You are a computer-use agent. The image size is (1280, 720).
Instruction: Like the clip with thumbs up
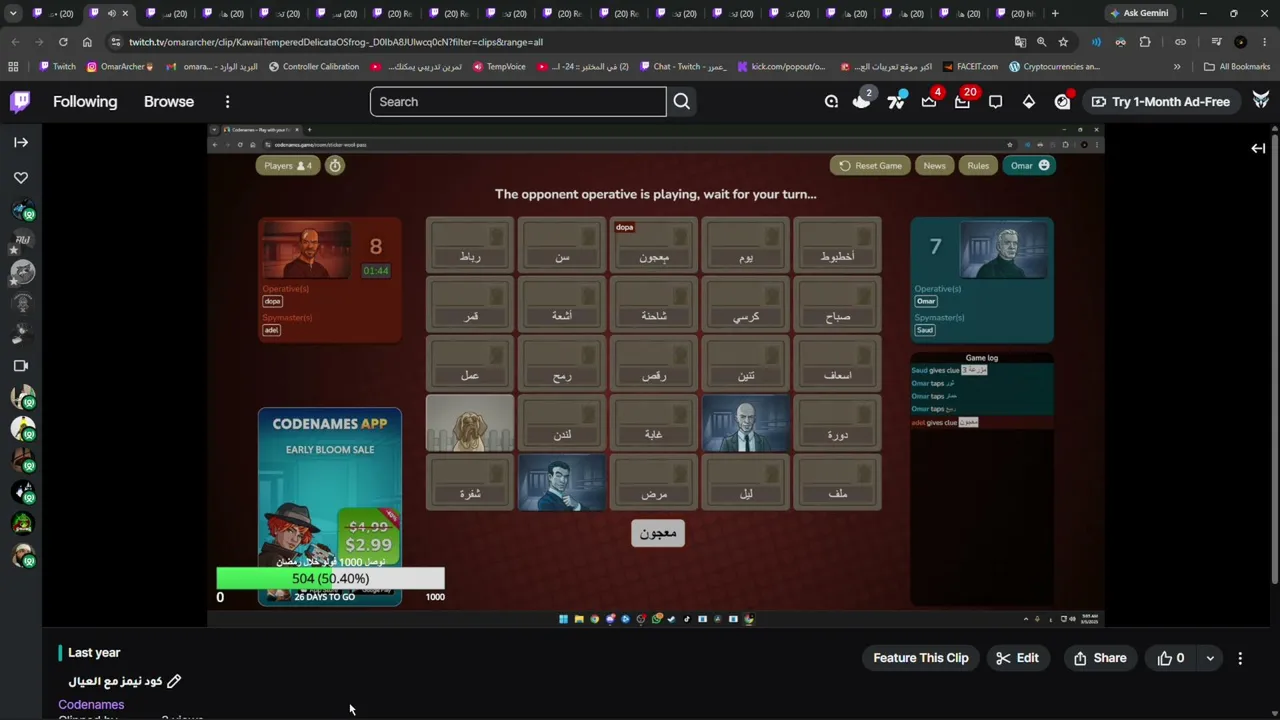[x=1171, y=658]
